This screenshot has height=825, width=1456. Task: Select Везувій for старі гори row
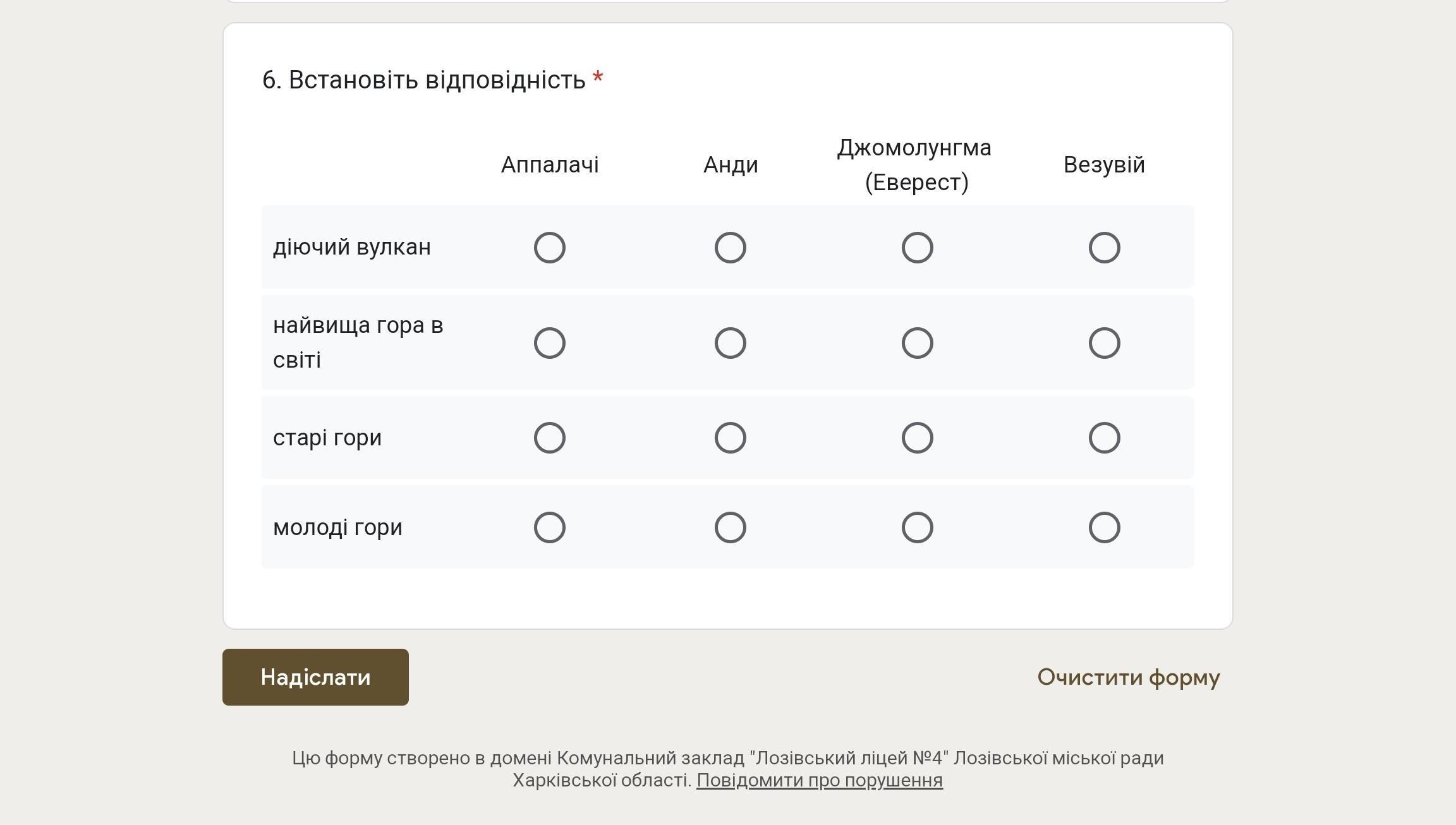(1104, 438)
